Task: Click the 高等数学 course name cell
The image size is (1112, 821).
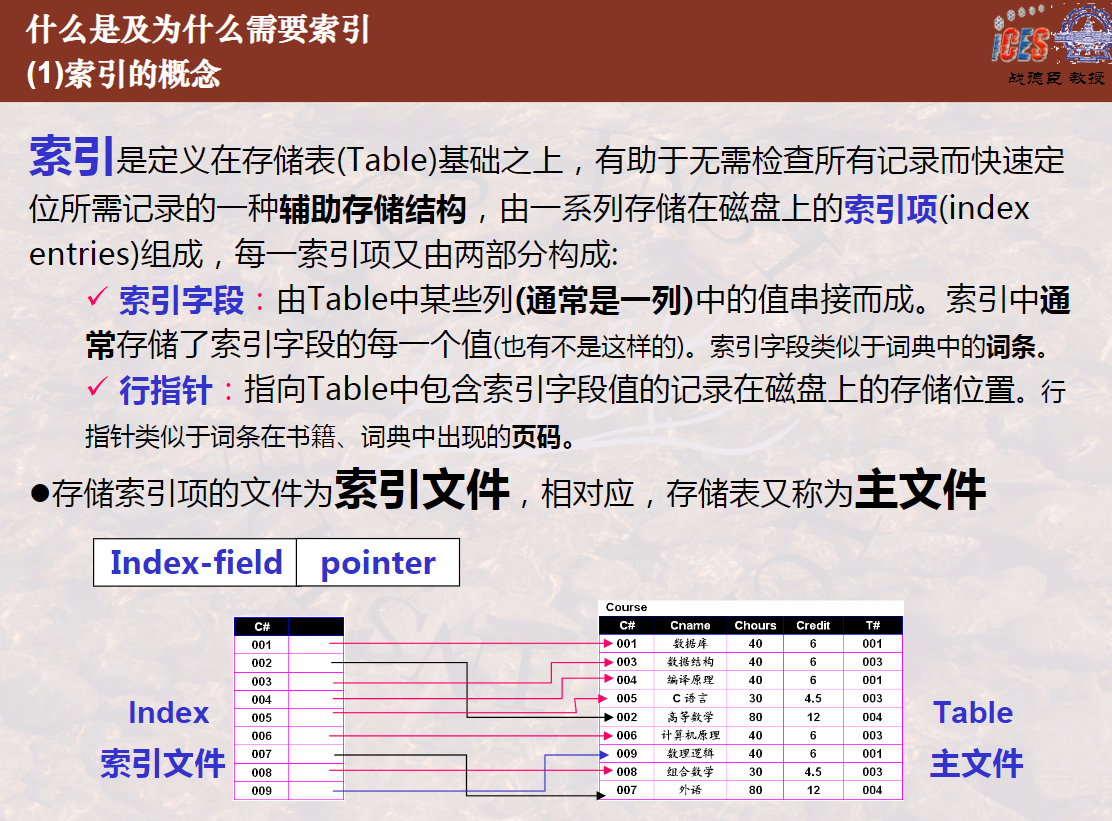Action: pos(690,717)
